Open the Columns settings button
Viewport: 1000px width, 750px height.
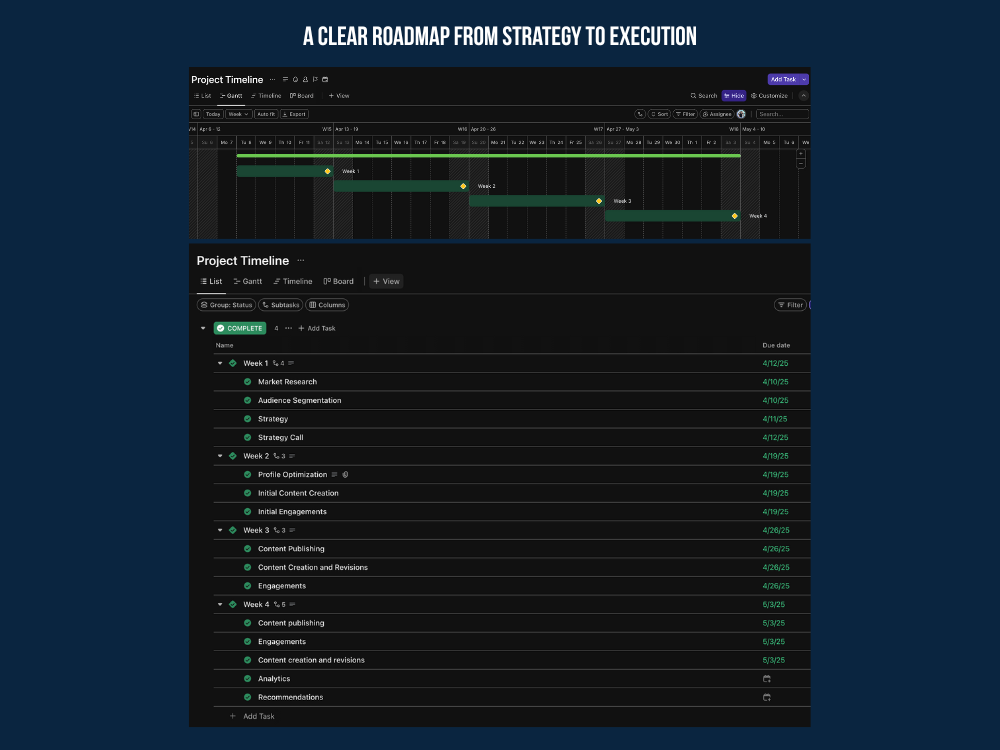[327, 305]
